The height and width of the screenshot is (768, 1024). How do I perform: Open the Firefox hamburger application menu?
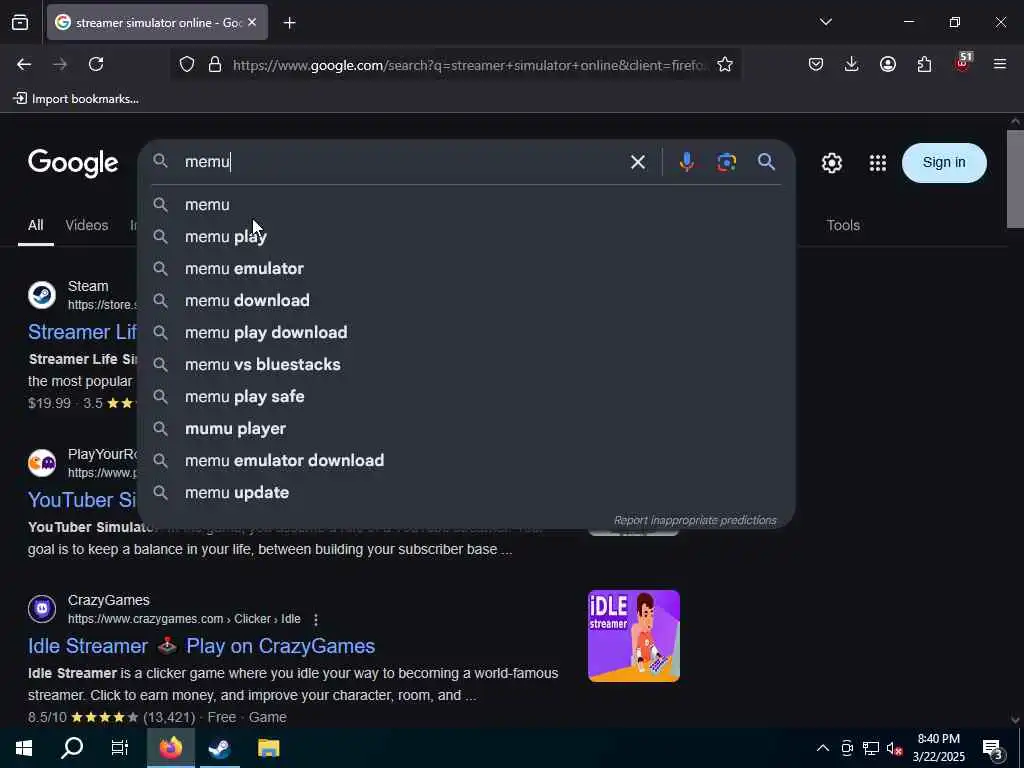[x=999, y=64]
